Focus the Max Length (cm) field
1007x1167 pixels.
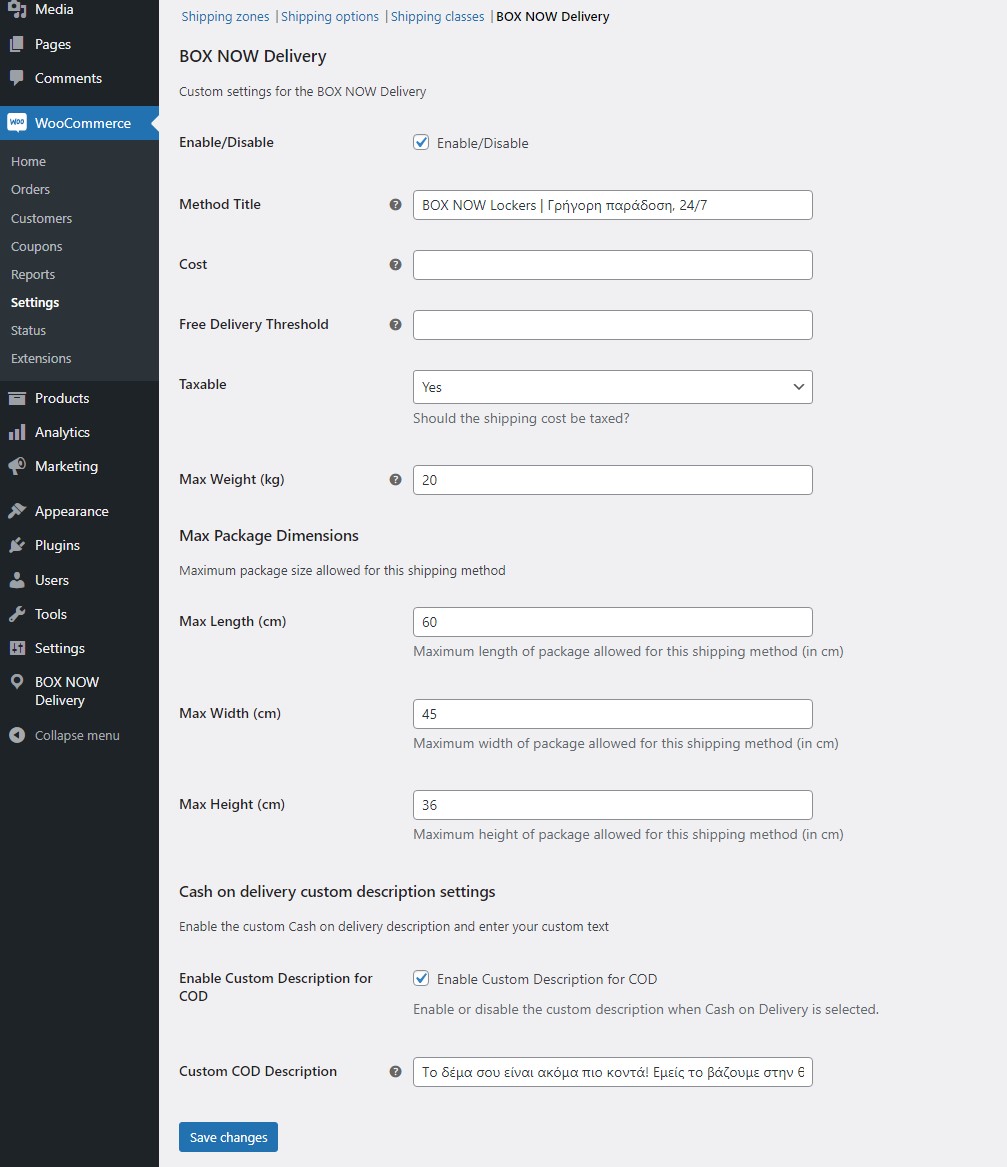[612, 622]
